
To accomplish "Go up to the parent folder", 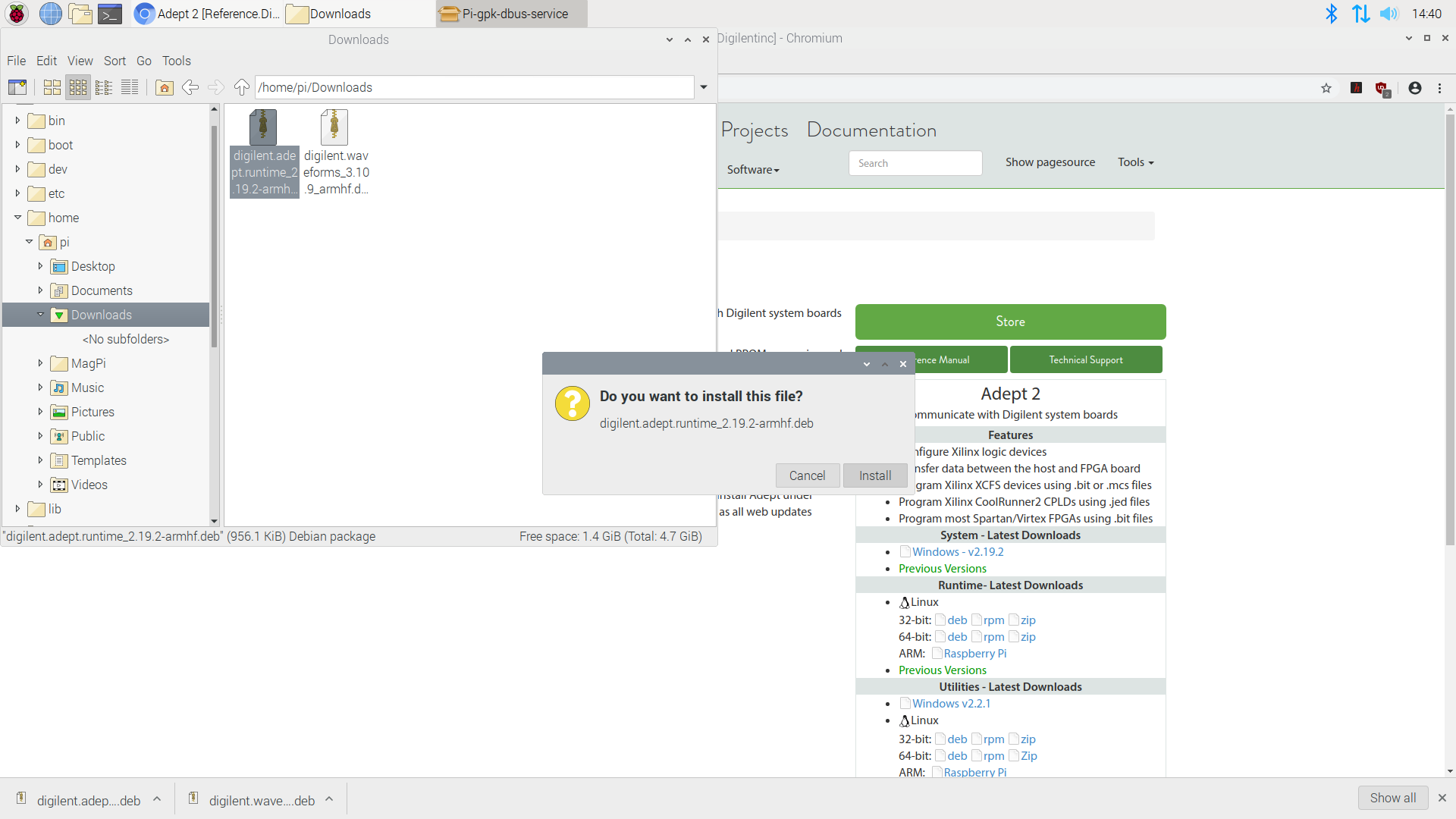I will tap(242, 87).
